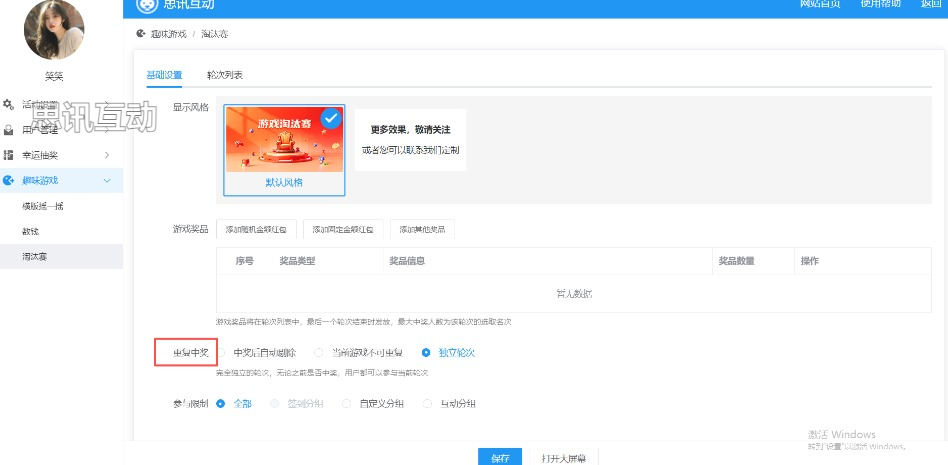Image resolution: width=948 pixels, height=465 pixels.
Task: Open 模板摇一摇 in the sidebar submenu
Action: click(x=43, y=206)
